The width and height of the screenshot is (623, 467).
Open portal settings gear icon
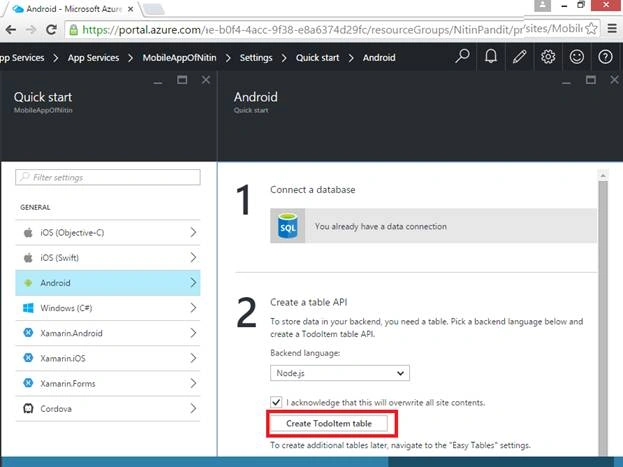click(548, 57)
